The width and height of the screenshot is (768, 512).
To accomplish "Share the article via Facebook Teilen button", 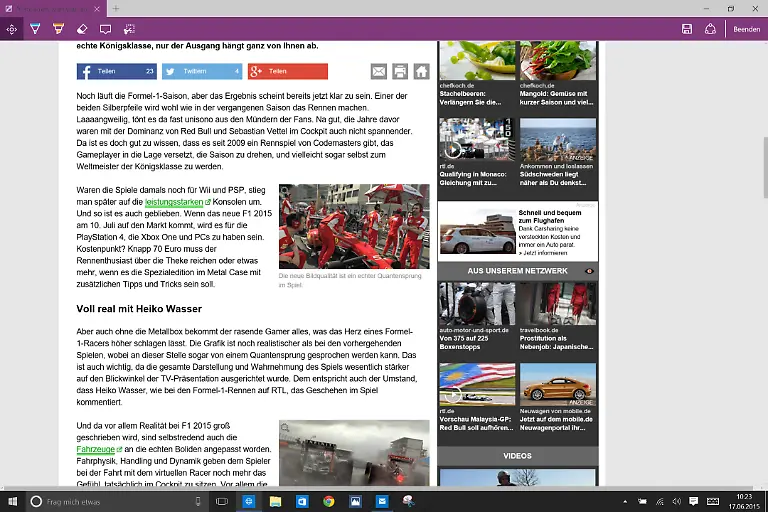I will pos(116,71).
